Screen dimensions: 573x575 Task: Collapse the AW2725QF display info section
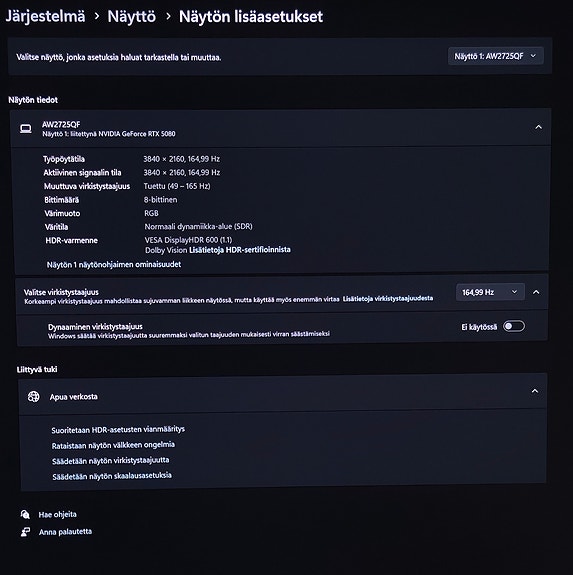(538, 127)
